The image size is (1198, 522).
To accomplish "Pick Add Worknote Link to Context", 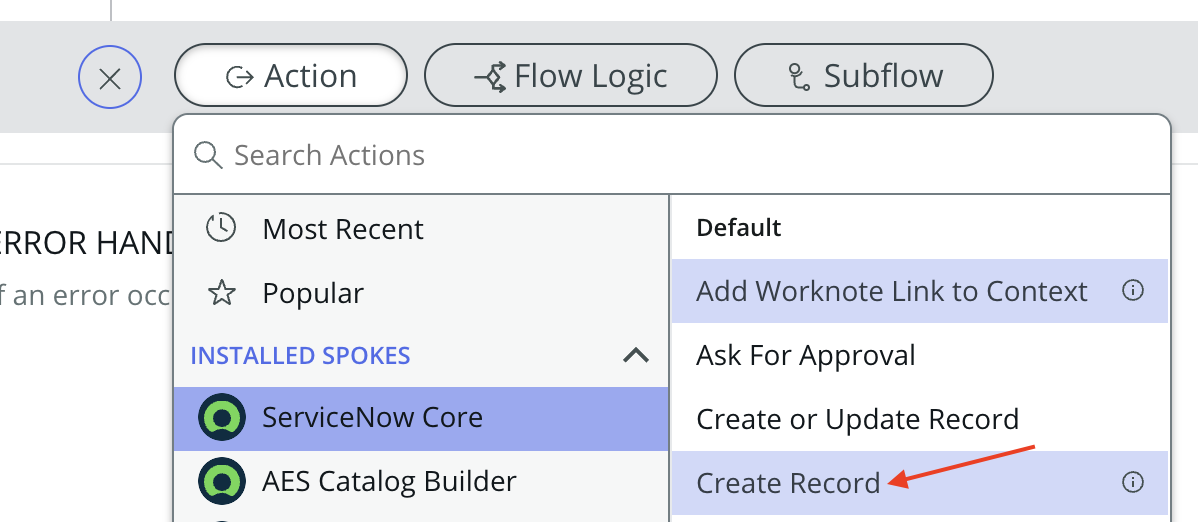I will (x=891, y=291).
